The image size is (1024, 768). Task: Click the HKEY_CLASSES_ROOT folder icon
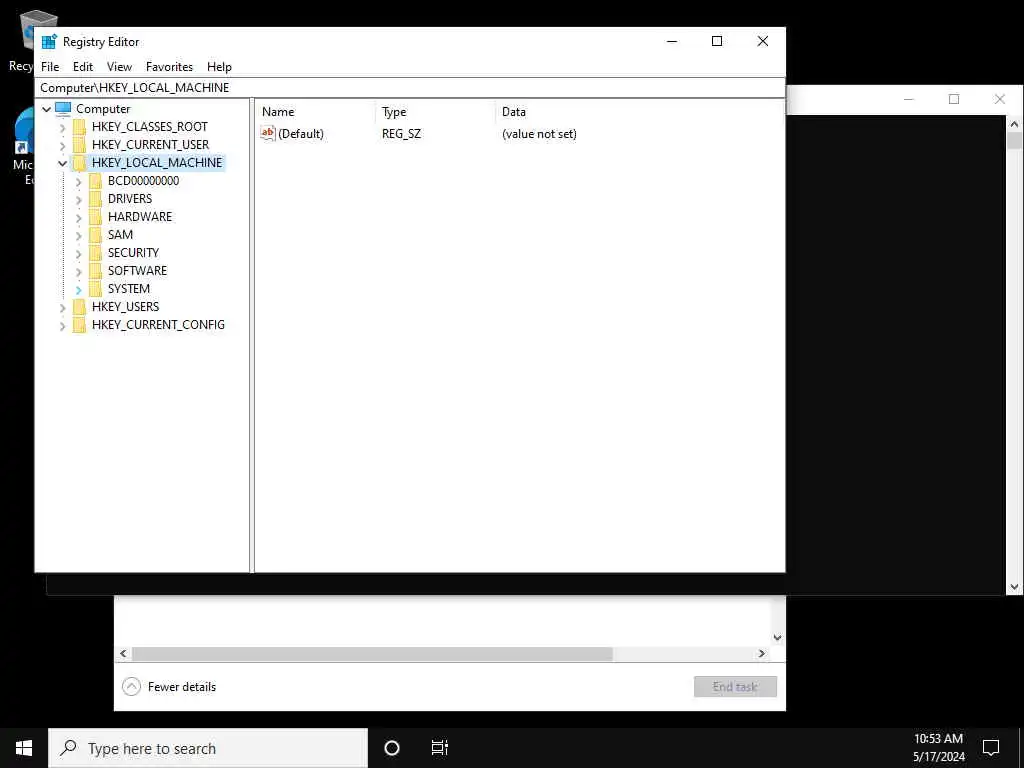click(79, 127)
